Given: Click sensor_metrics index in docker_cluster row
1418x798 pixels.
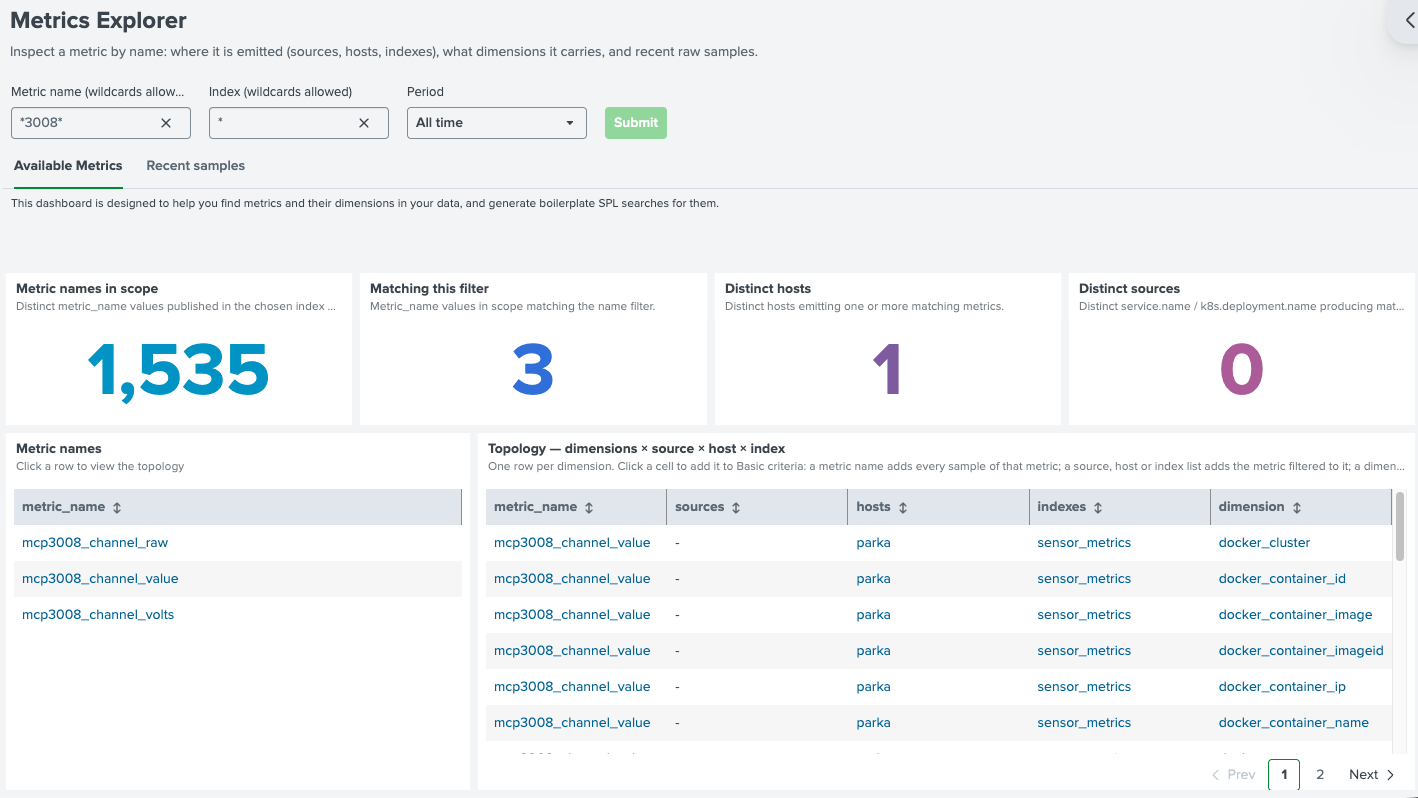Looking at the screenshot, I should pyautogui.click(x=1084, y=543).
